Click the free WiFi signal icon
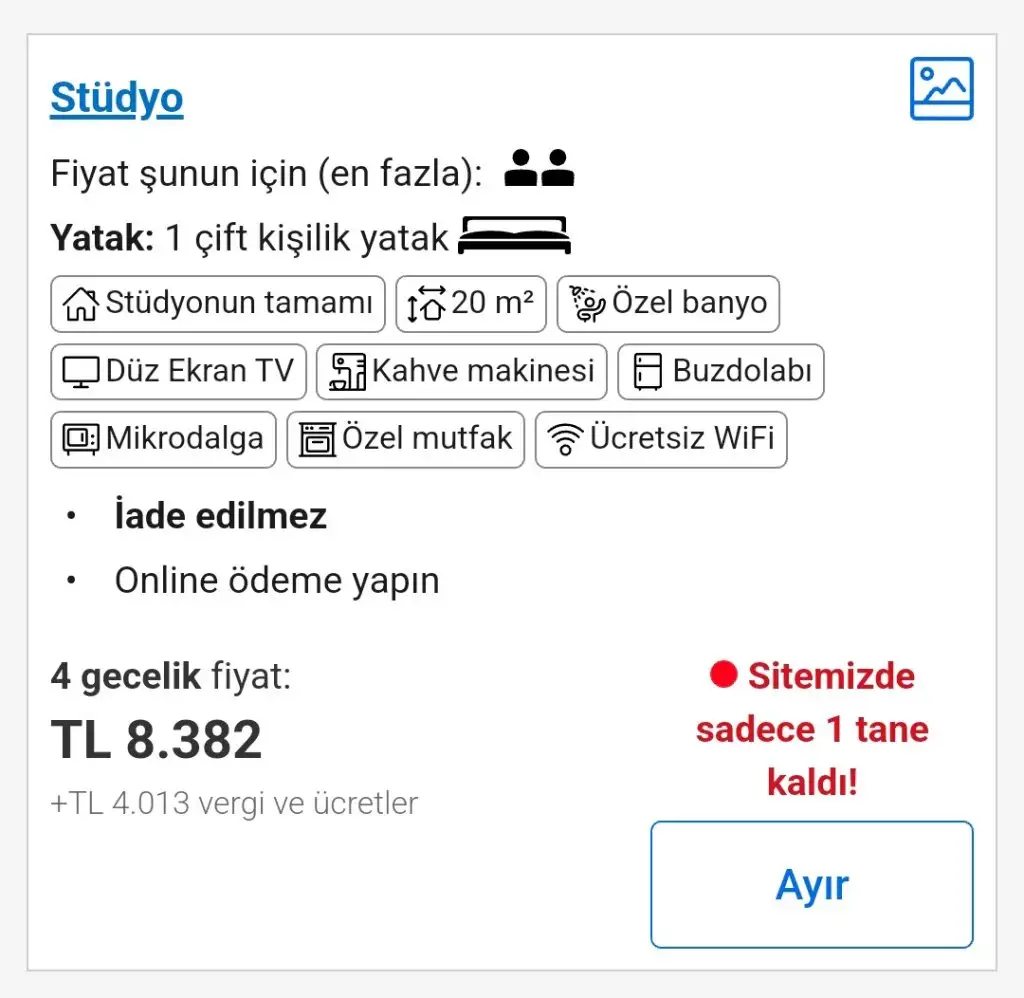Viewport: 1024px width, 998px height. [566, 440]
